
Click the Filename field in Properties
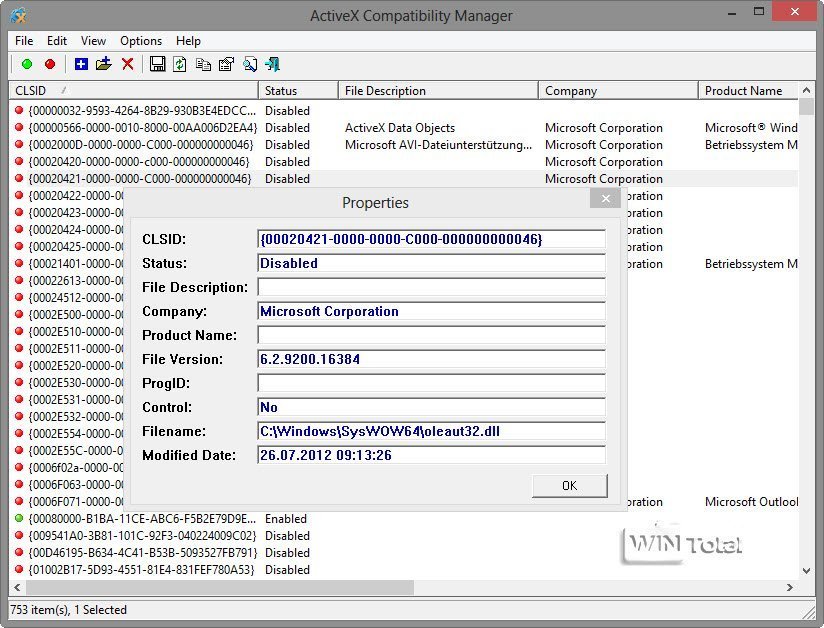431,431
